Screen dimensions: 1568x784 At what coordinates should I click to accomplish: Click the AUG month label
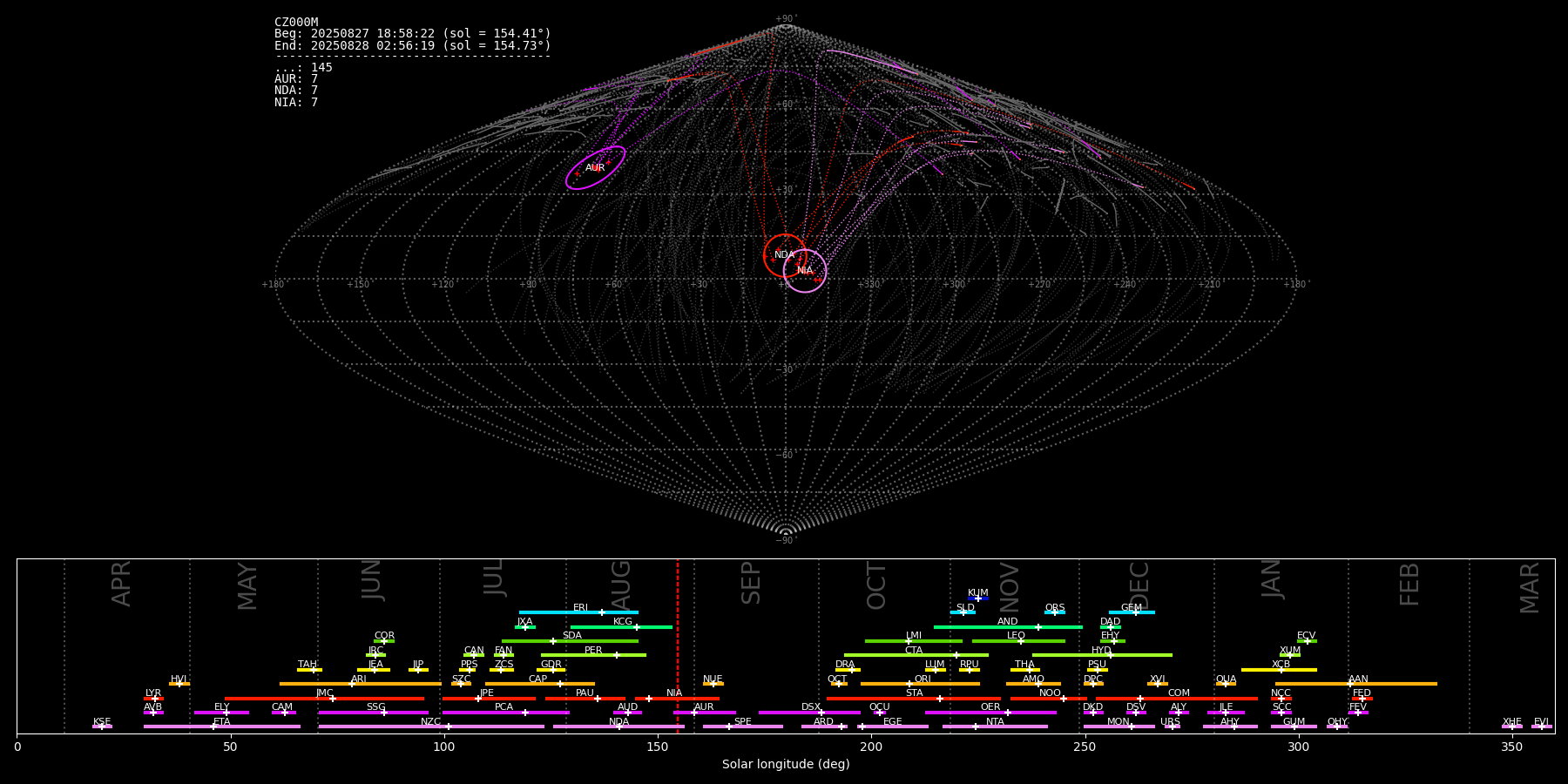click(x=621, y=585)
